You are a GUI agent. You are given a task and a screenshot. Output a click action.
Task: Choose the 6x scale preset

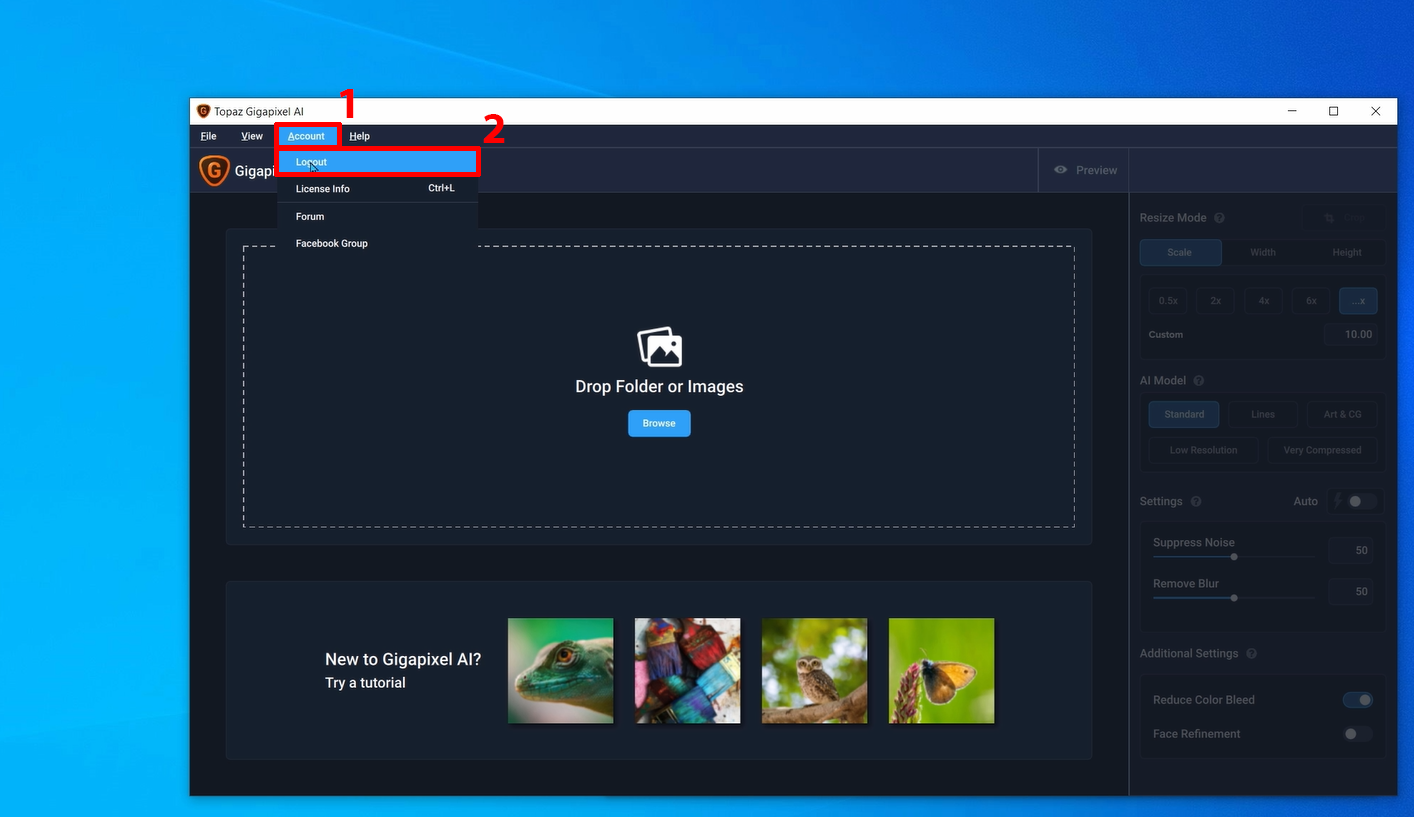(x=1311, y=301)
